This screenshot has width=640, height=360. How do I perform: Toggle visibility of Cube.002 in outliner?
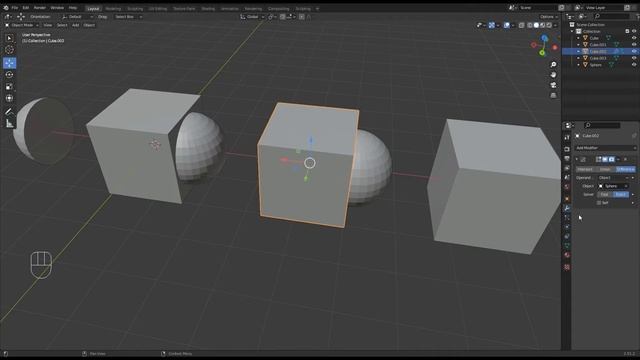pyautogui.click(x=634, y=51)
